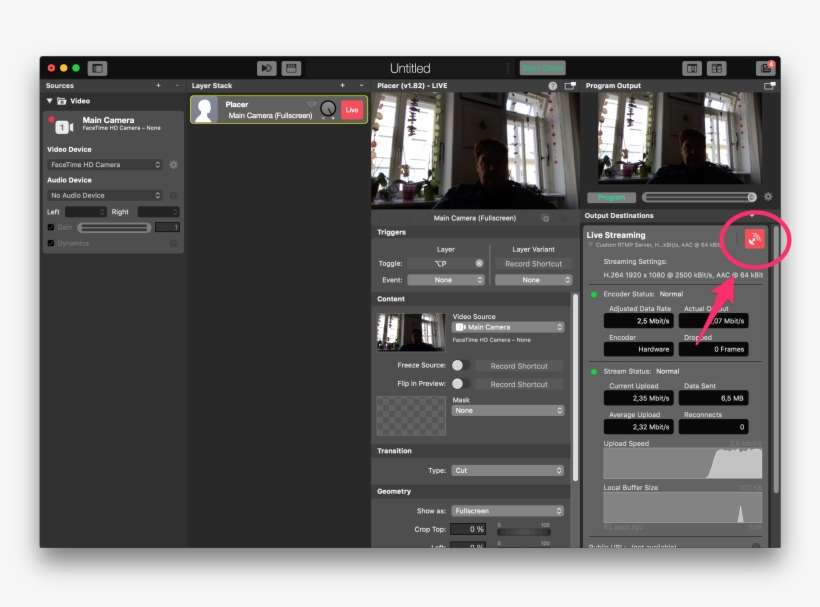The image size is (820, 607).
Task: Toggle the Flip in Preview switch
Action: click(x=460, y=384)
